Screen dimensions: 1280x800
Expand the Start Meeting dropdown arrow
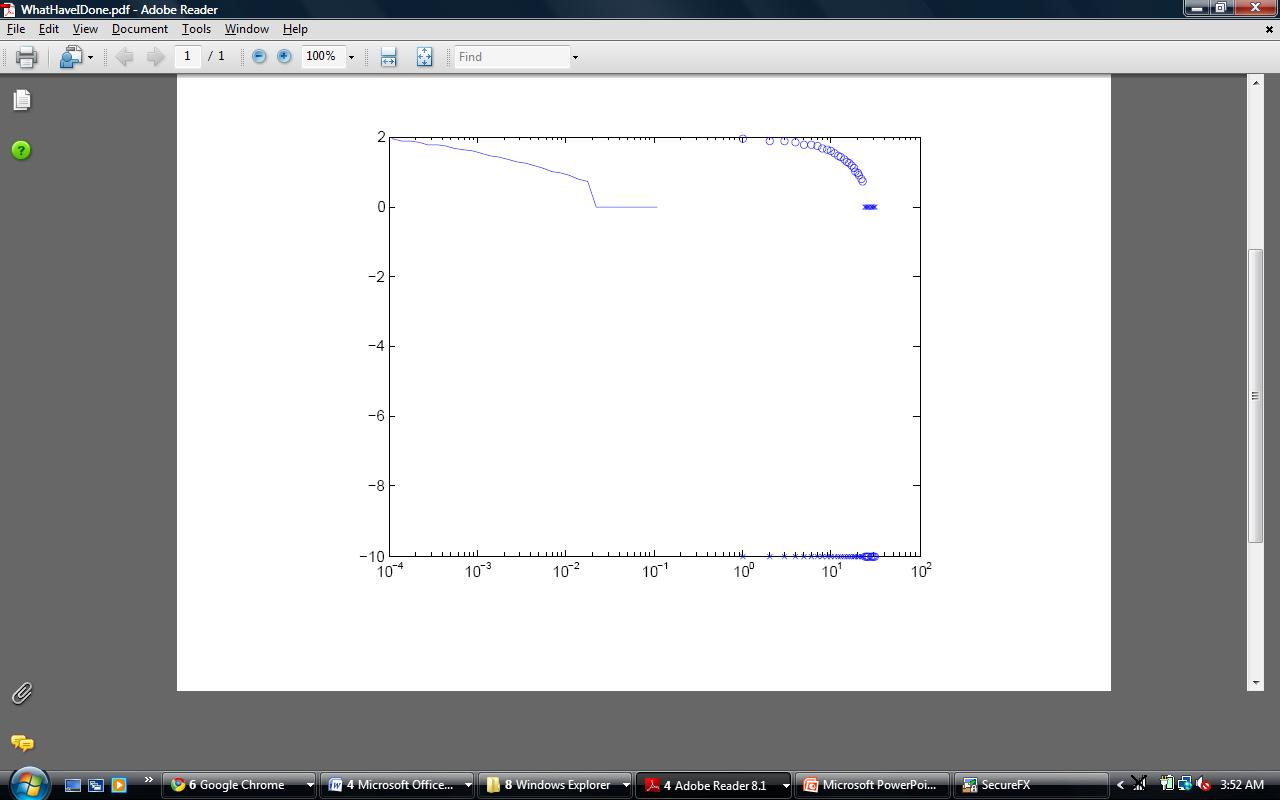(90, 57)
